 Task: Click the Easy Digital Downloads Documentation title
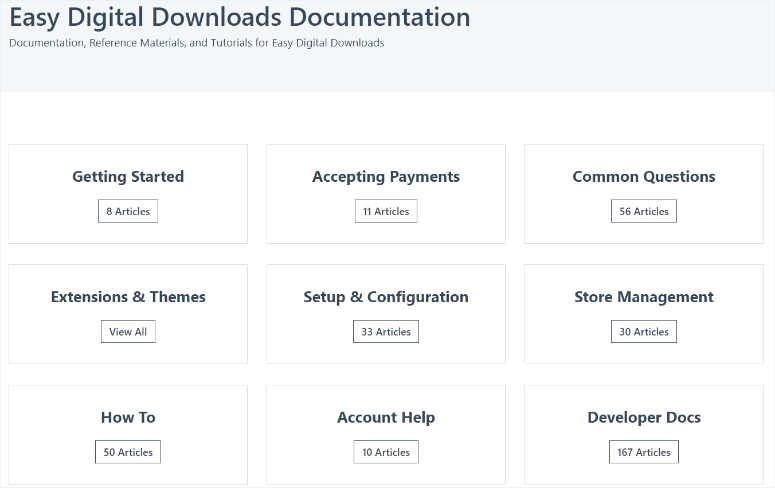(x=240, y=18)
